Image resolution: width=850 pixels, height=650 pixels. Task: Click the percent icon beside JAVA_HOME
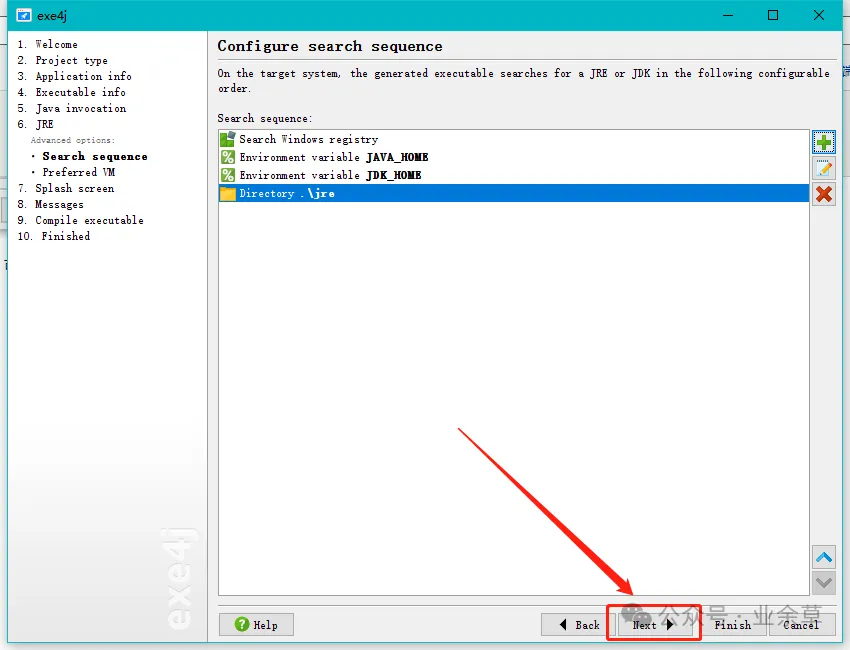[x=228, y=157]
